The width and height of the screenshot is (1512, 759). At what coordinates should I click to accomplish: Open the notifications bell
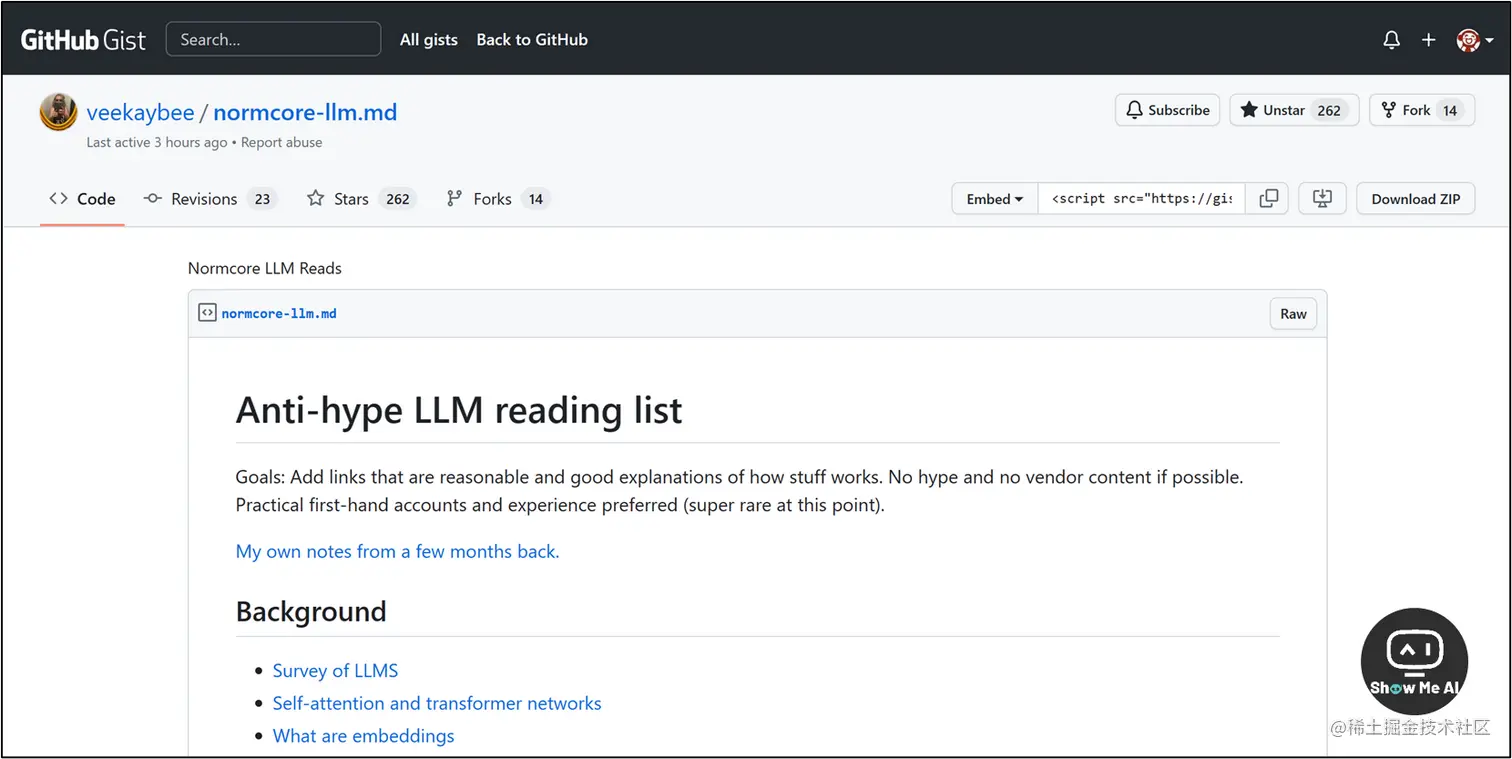[x=1391, y=40]
